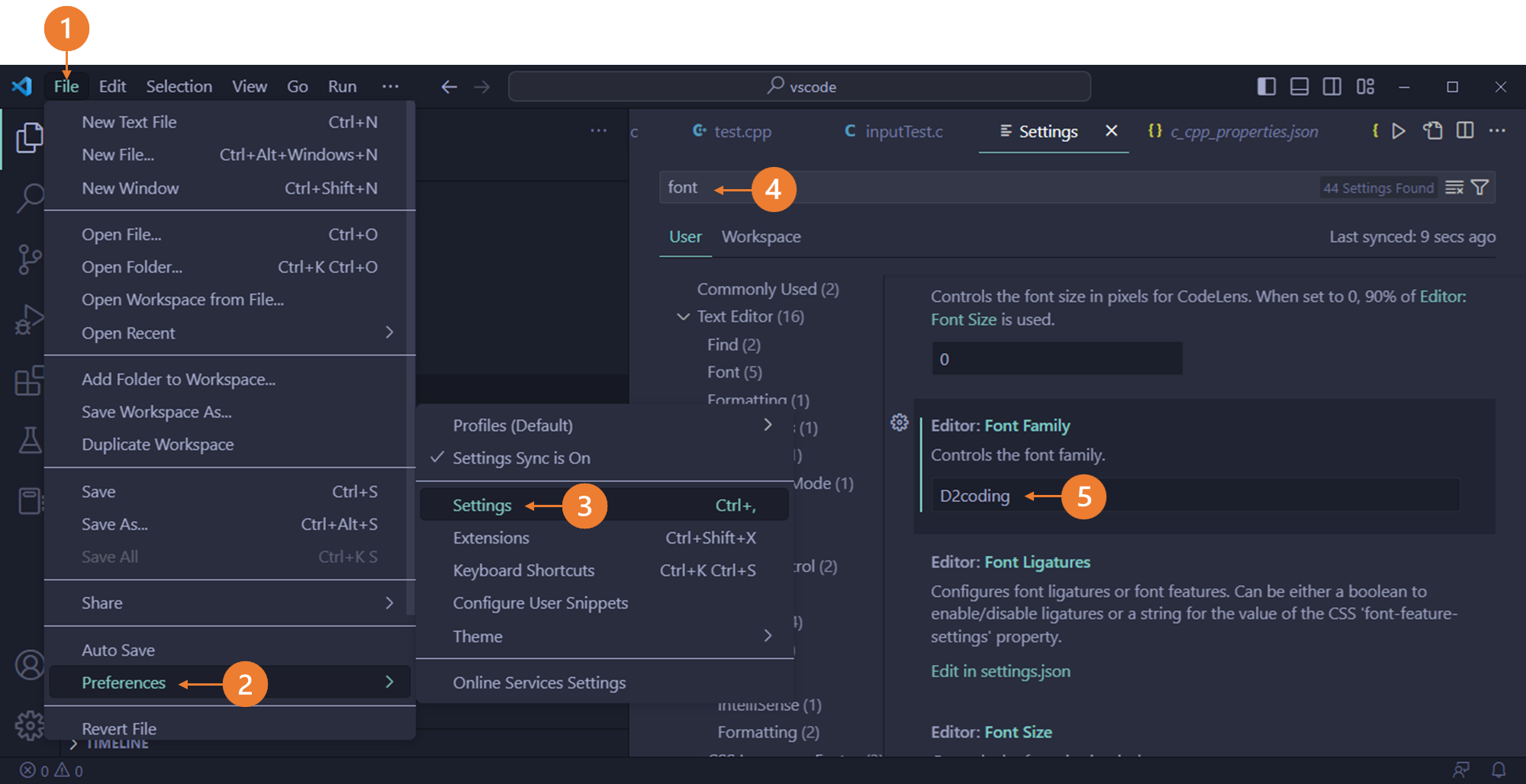The image size is (1526, 784).
Task: Open Settings (JSON) file icon
Action: 1432,131
